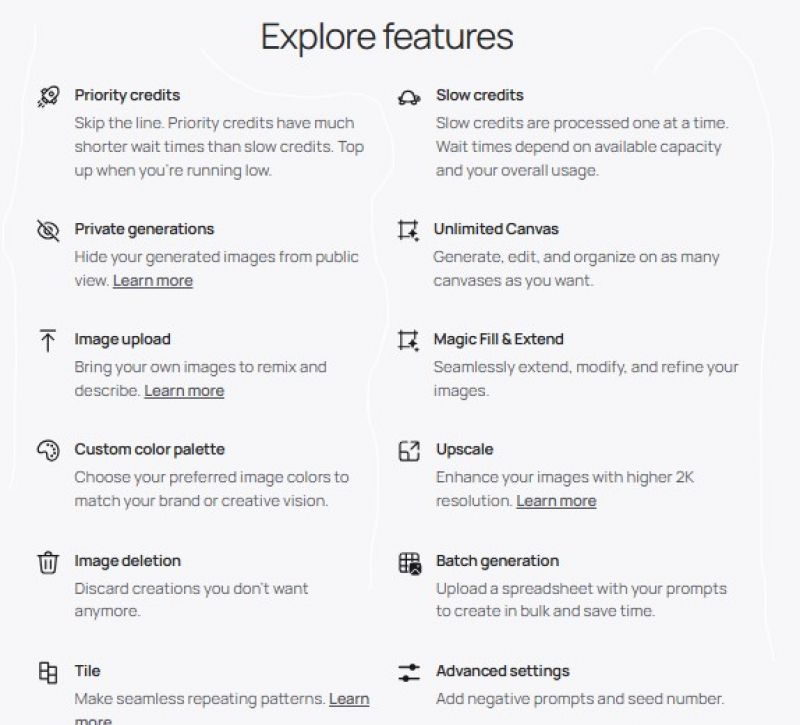Click the Magic Fill & Extend icon
This screenshot has height=725, width=800.
[x=408, y=340]
